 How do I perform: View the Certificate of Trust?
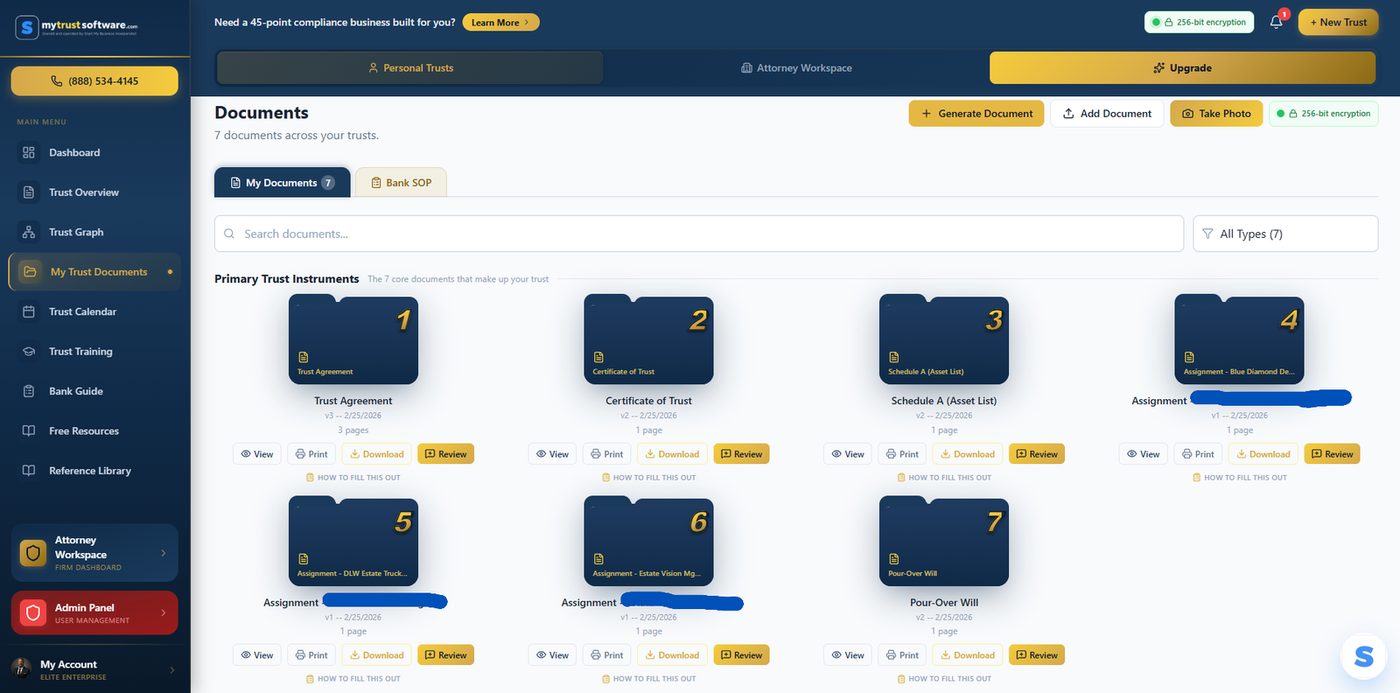[552, 454]
